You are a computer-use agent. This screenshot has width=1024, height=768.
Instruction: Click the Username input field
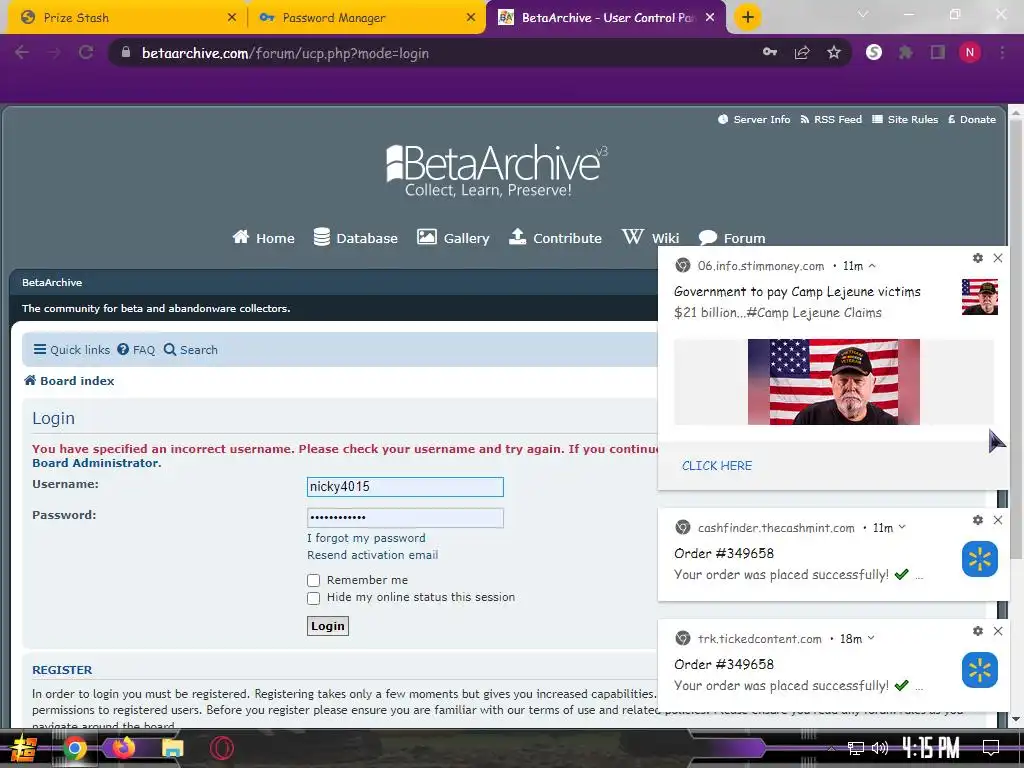tap(405, 487)
